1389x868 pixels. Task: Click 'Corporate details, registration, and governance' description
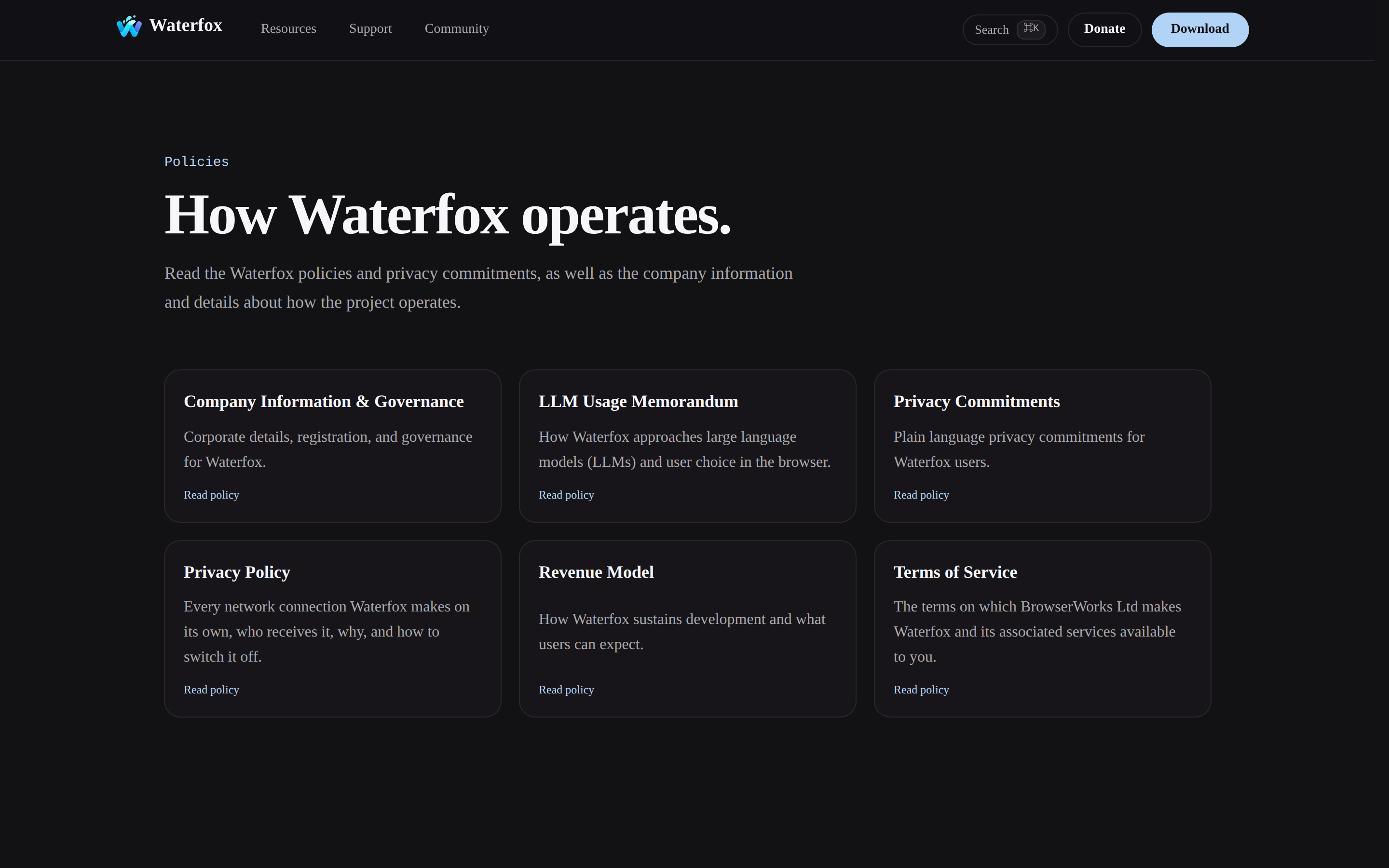pos(328,449)
